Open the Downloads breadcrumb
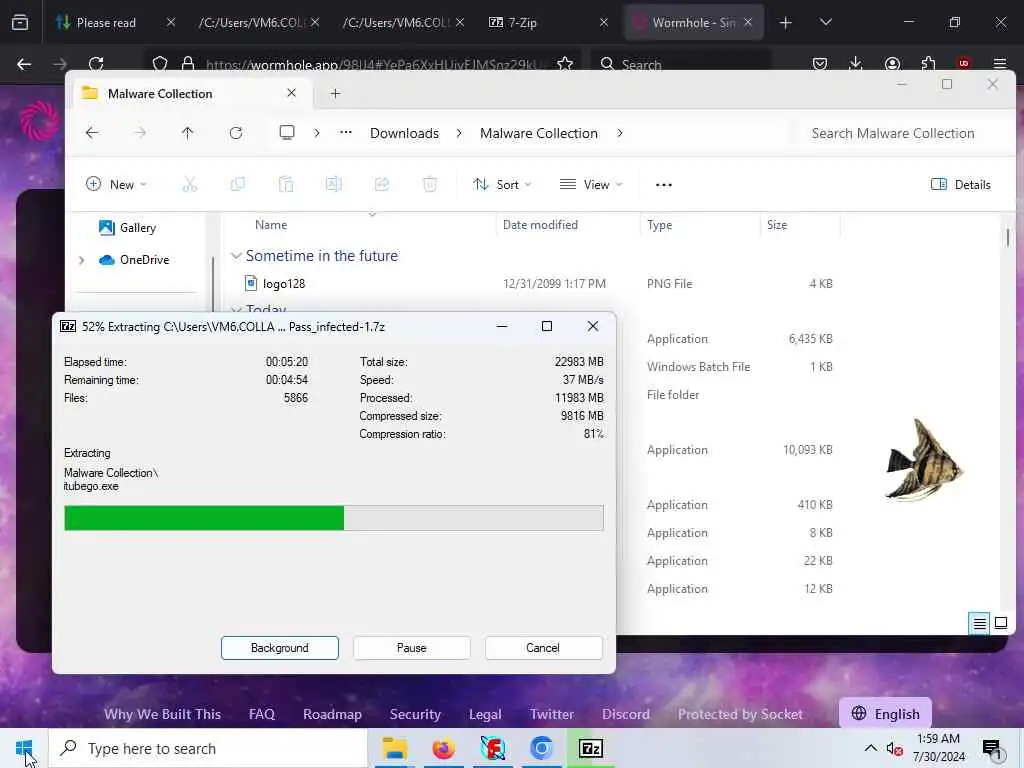Image resolution: width=1024 pixels, height=768 pixels. point(404,133)
